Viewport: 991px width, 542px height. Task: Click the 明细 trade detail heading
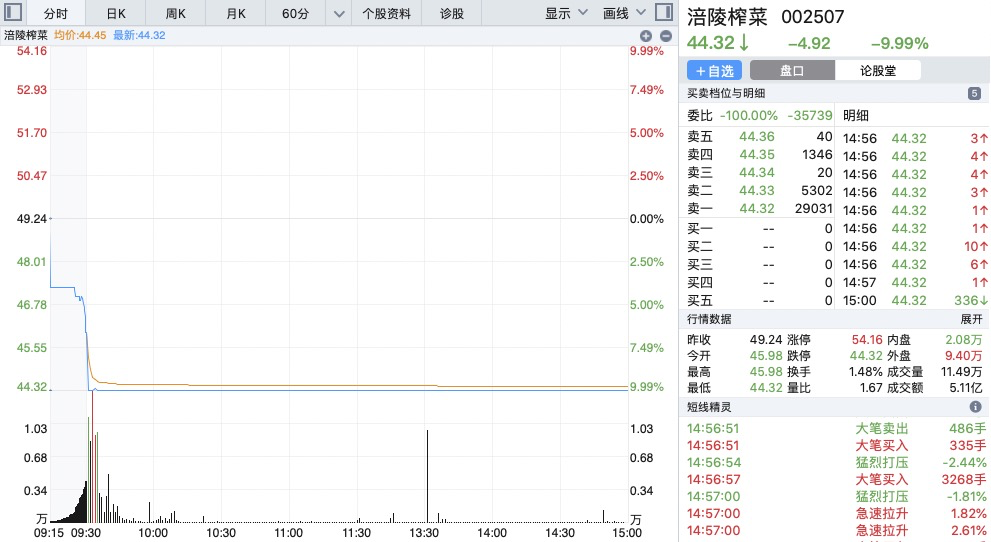856,116
